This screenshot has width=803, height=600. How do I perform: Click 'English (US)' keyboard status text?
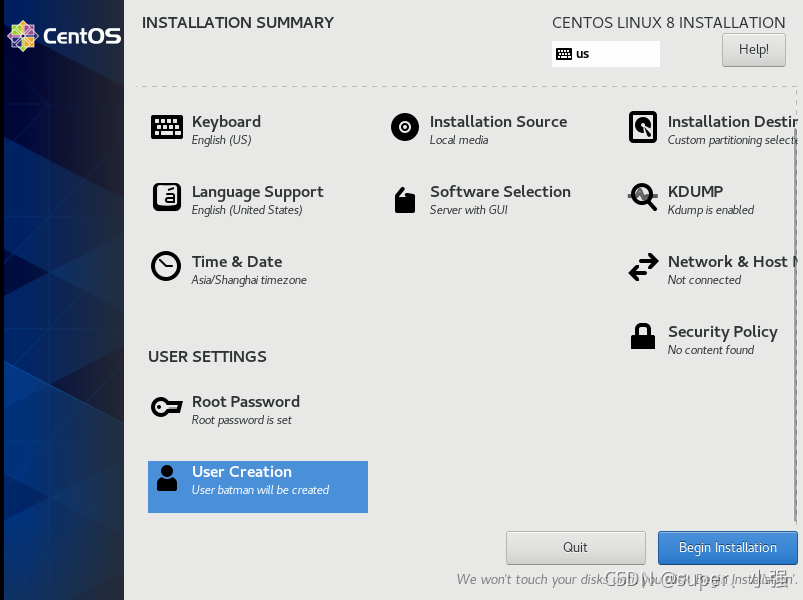click(x=221, y=140)
